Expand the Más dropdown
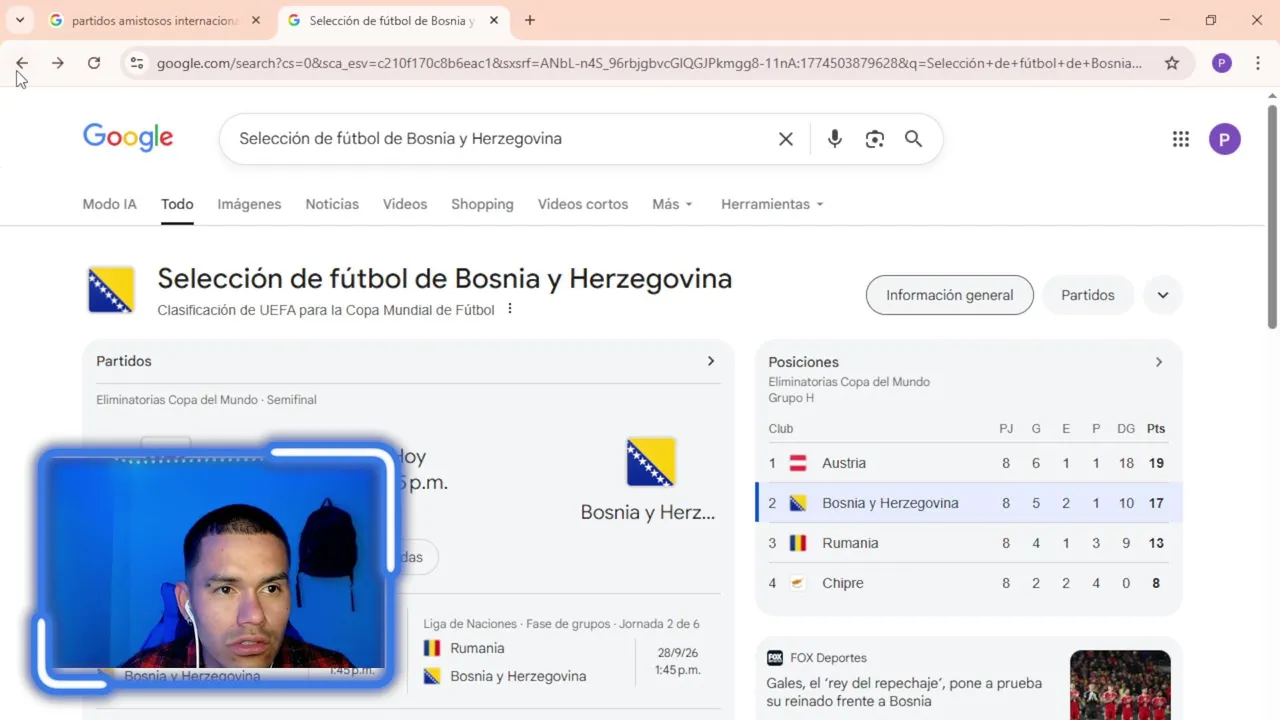1280x720 pixels. [x=672, y=204]
